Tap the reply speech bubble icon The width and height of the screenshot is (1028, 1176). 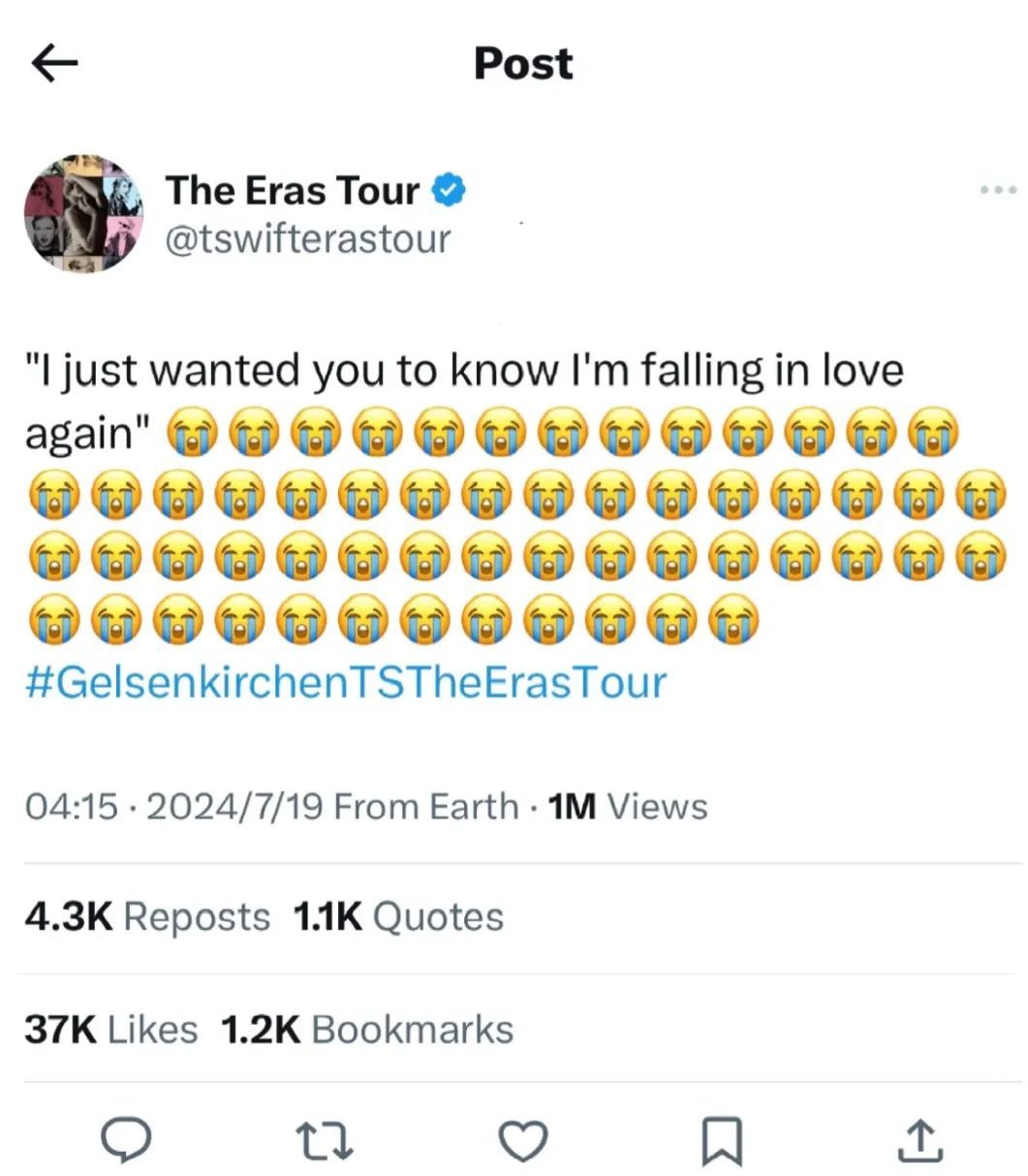pos(127,1140)
